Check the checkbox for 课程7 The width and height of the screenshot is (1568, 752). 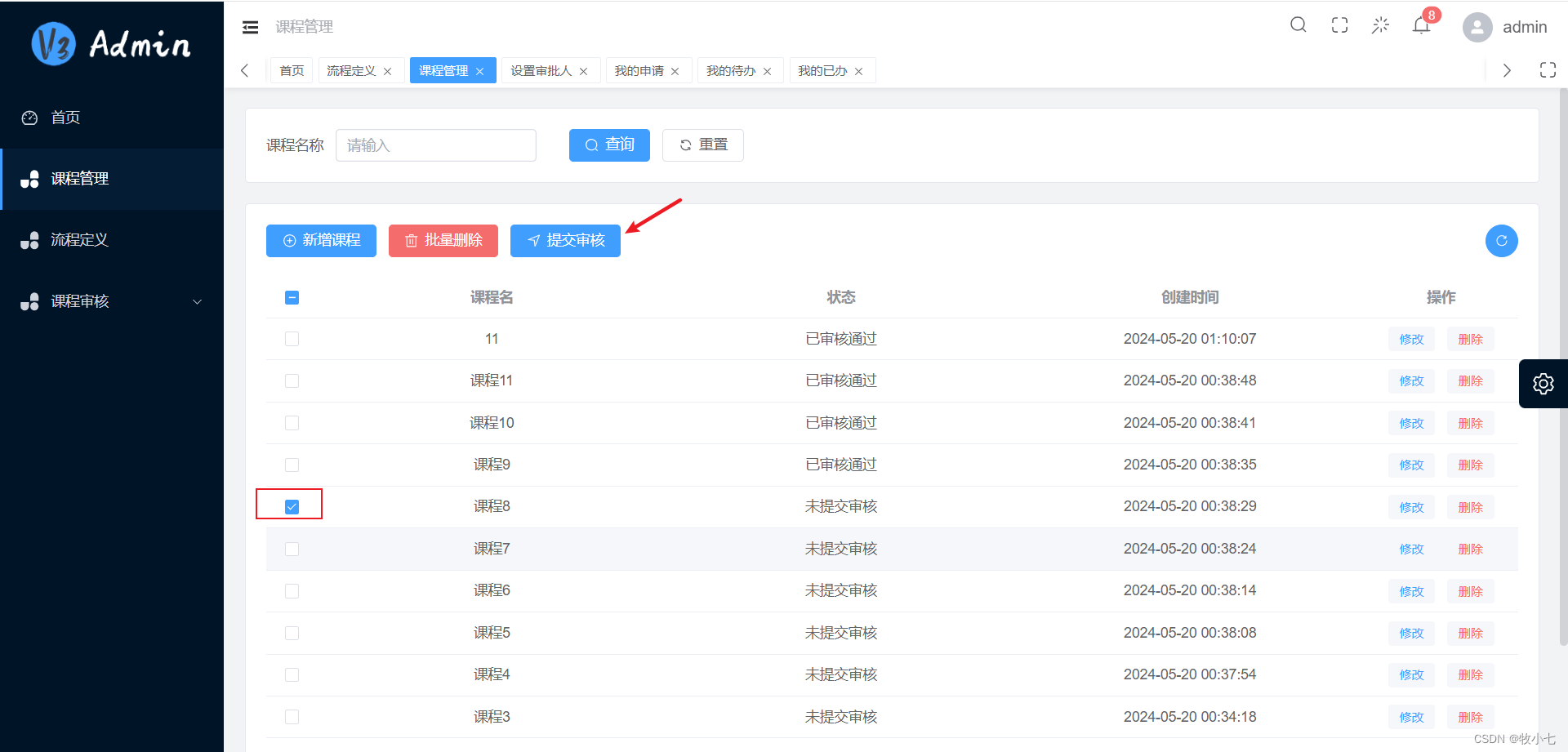(292, 549)
